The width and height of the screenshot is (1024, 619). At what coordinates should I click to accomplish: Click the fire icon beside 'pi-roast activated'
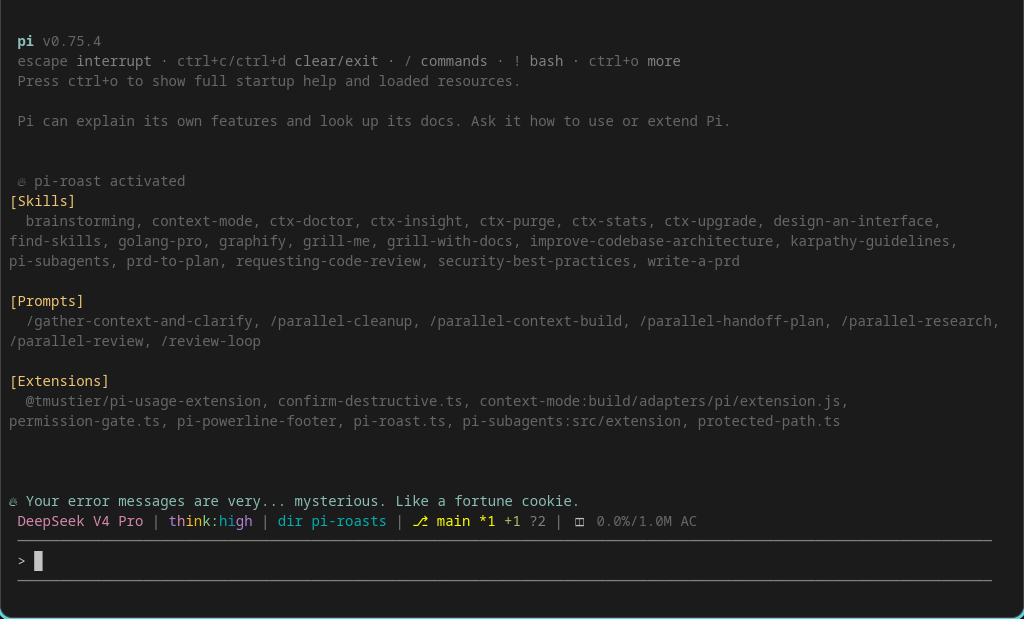22,182
